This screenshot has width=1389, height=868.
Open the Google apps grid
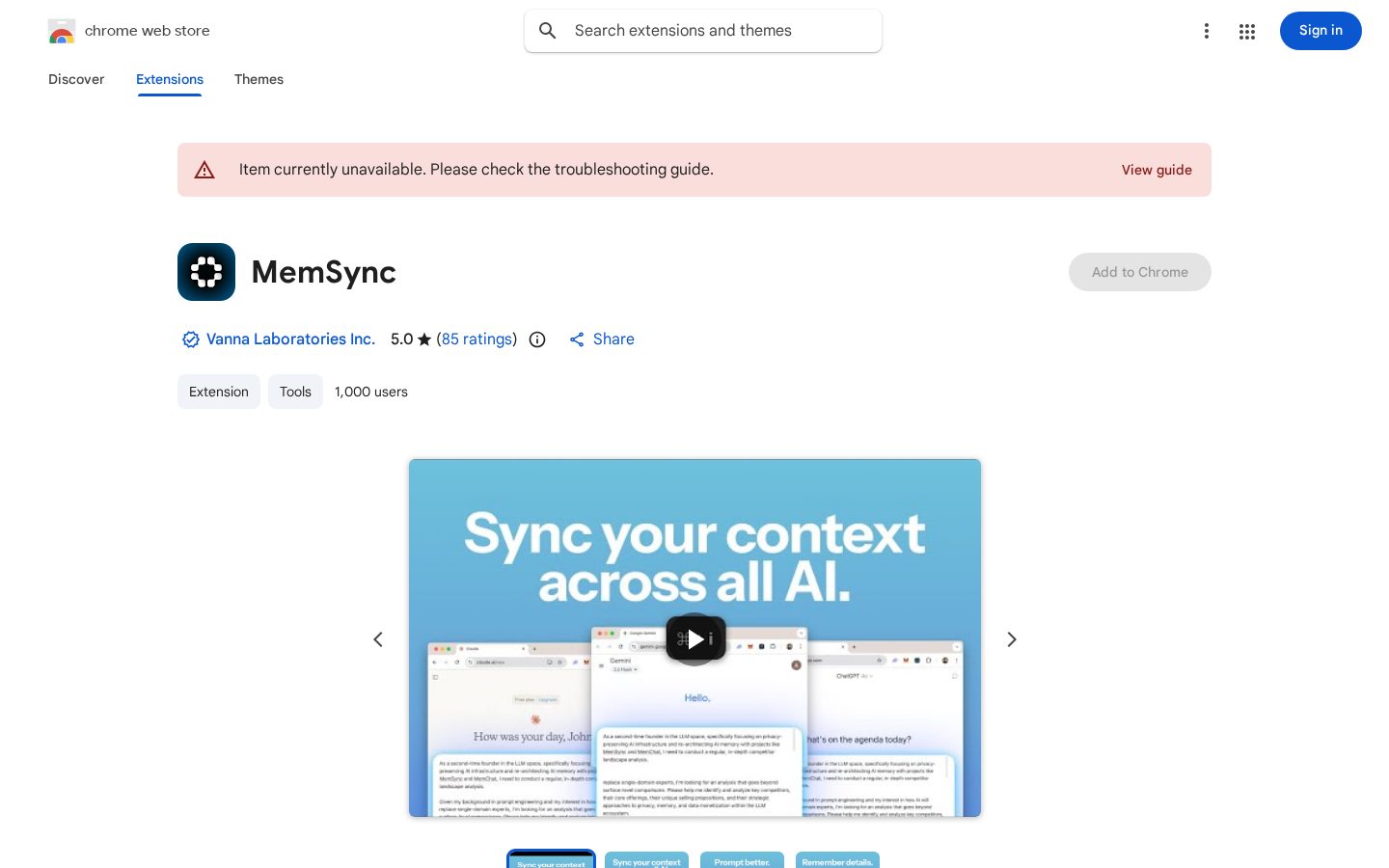coord(1247,31)
